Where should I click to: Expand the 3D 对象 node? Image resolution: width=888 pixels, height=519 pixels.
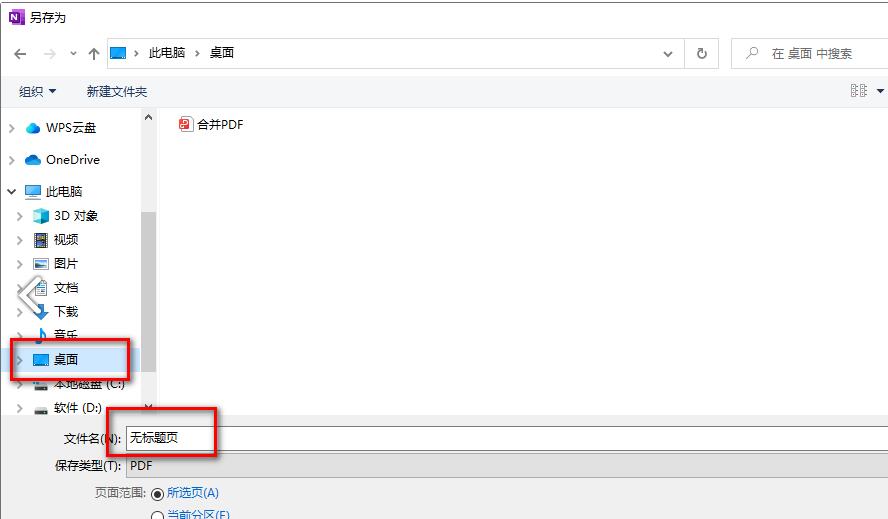pyautogui.click(x=20, y=216)
